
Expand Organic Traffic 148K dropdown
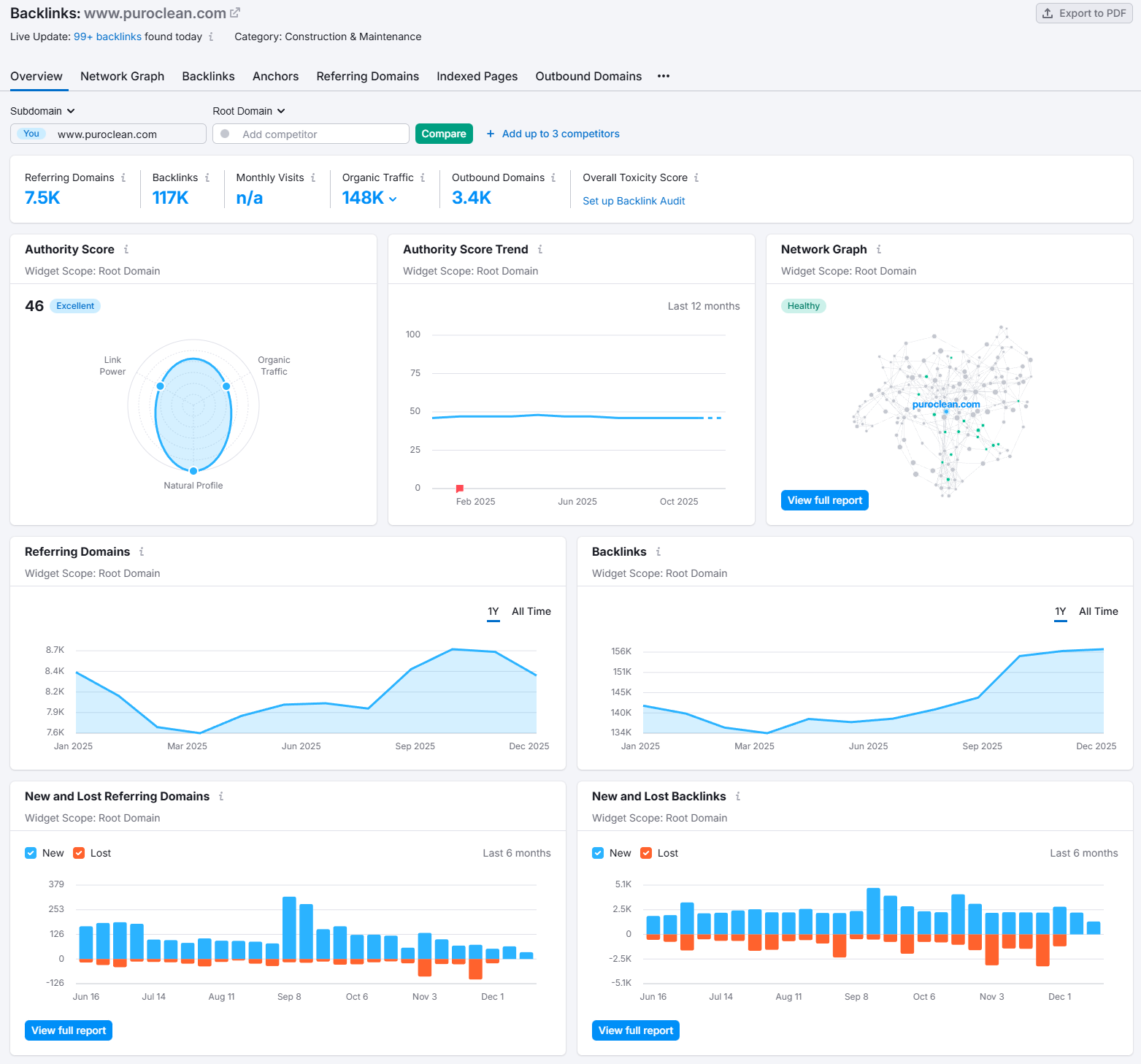pos(393,199)
